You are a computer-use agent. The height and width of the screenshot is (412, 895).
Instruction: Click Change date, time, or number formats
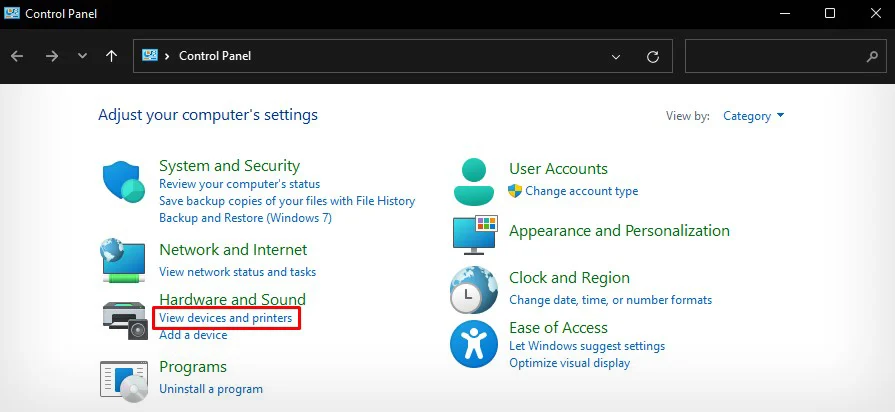[x=611, y=300]
